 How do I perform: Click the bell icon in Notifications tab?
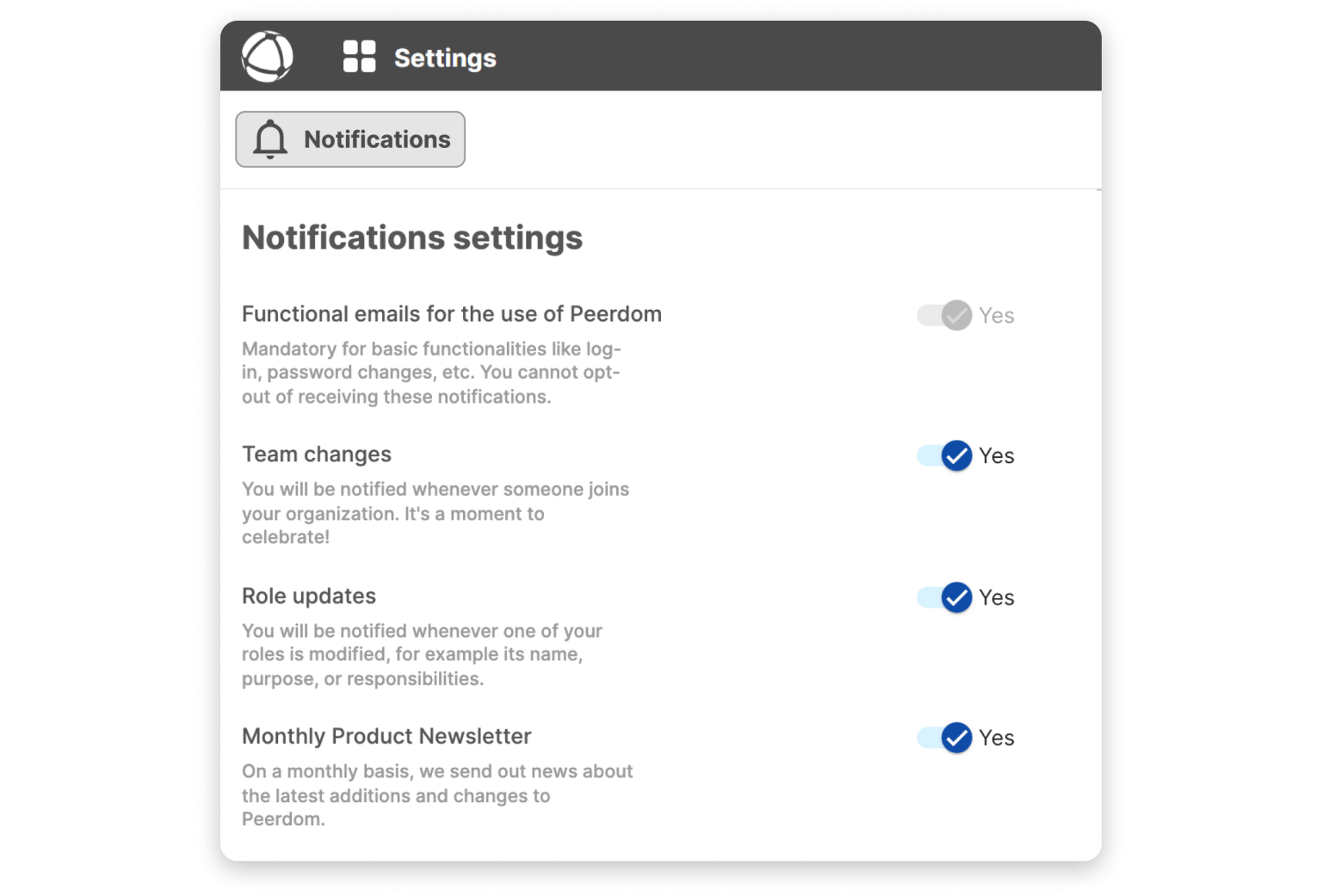point(269,139)
